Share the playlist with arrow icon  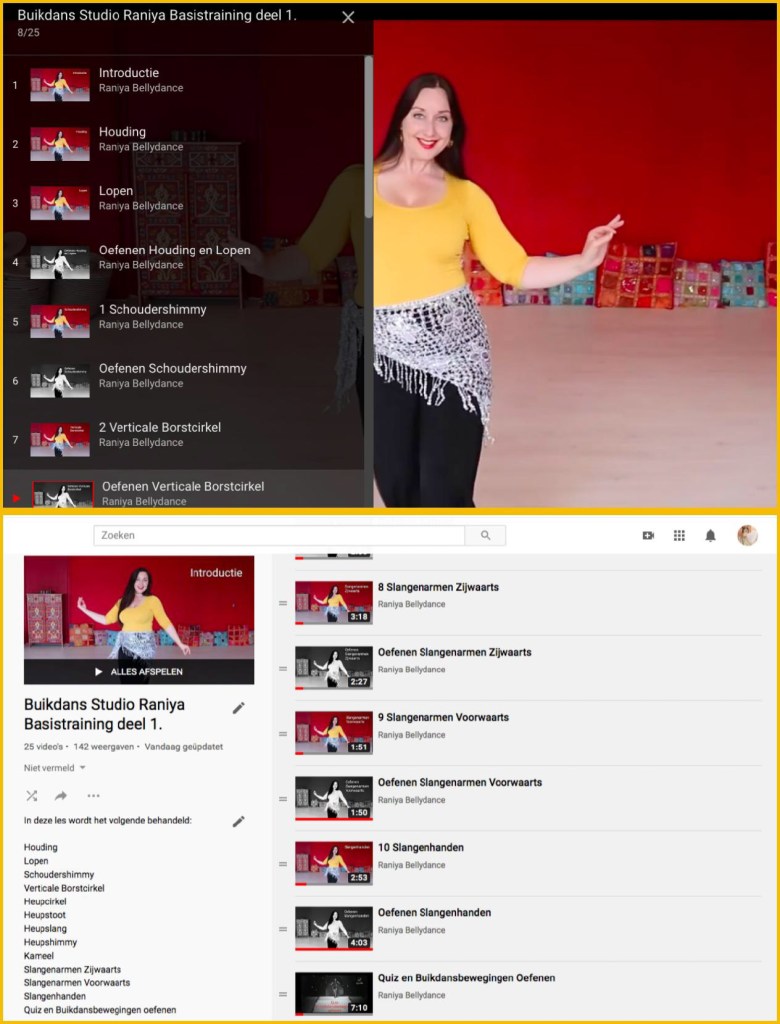pyautogui.click(x=61, y=796)
